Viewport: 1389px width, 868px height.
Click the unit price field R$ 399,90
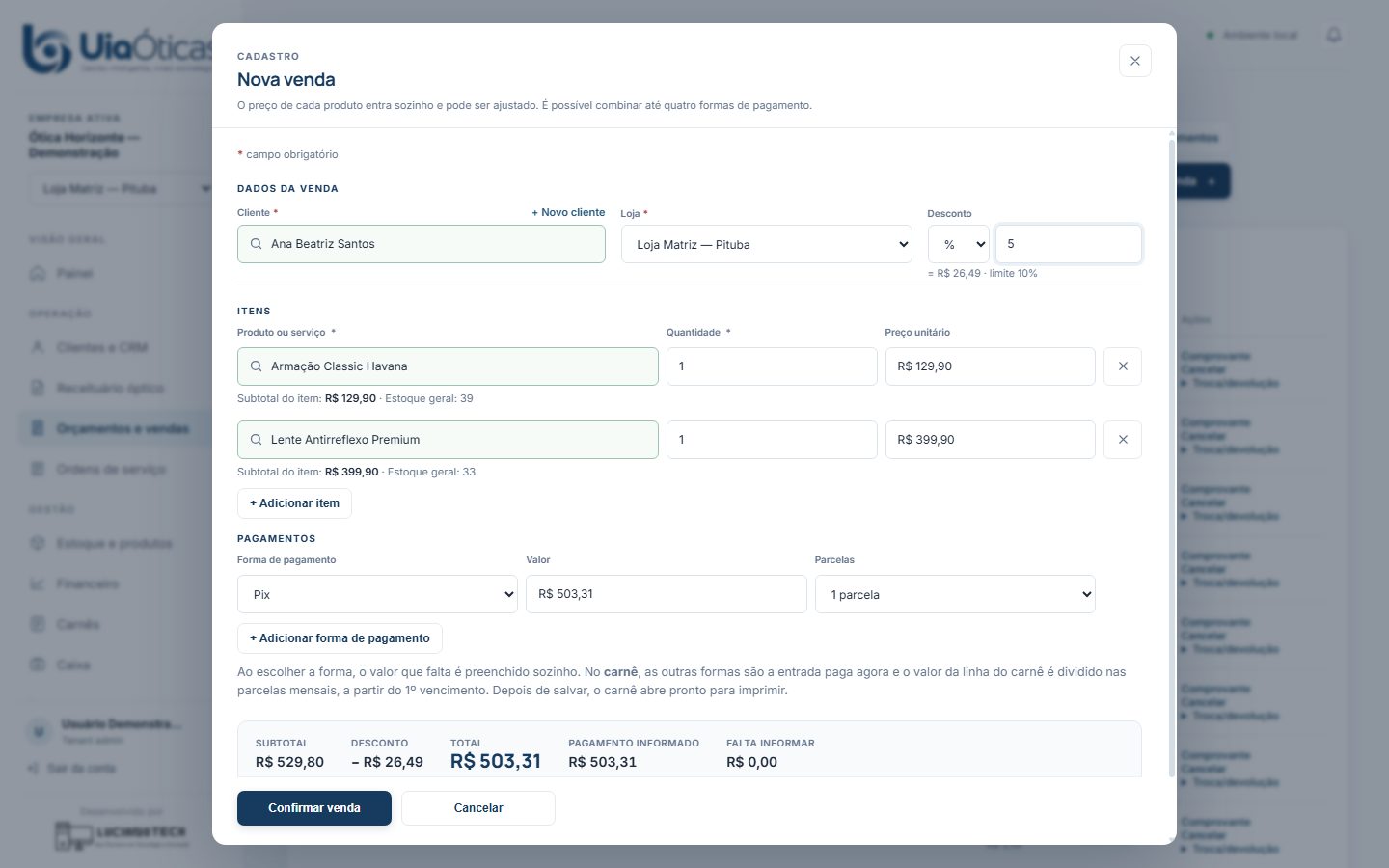991,440
